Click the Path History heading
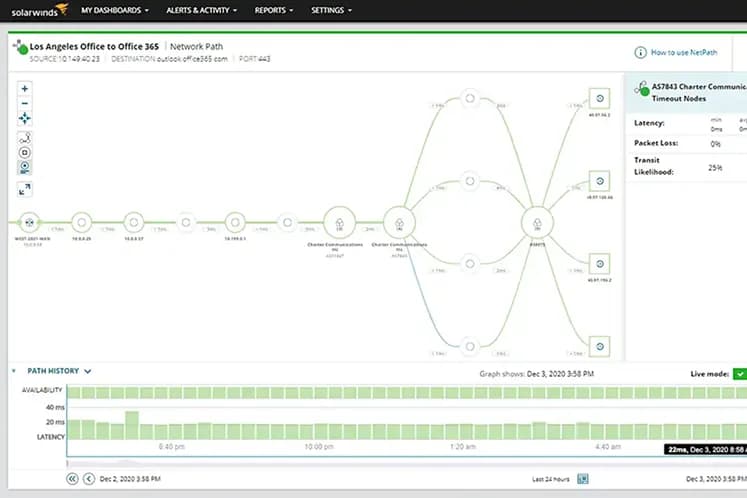 pos(53,371)
